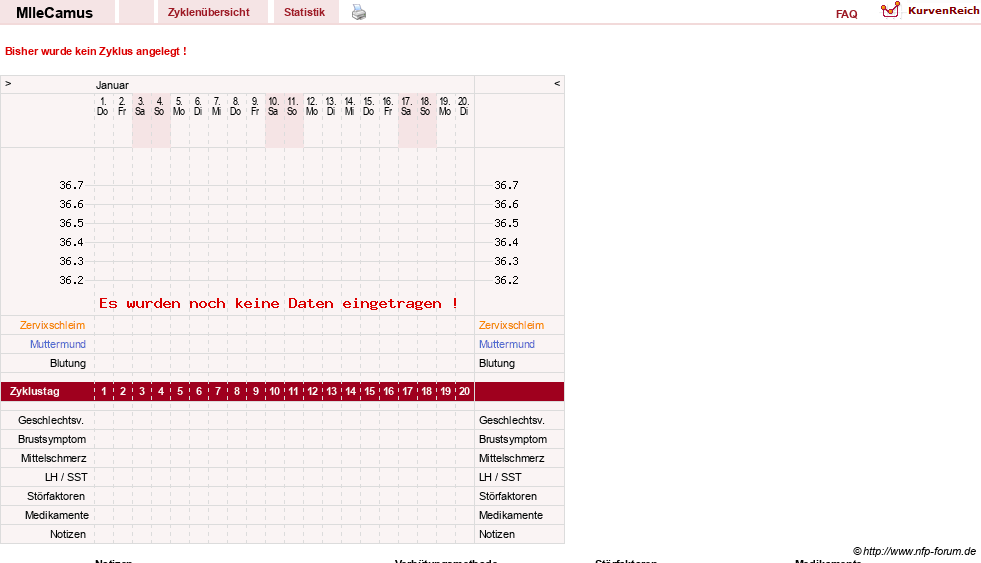Image resolution: width=981 pixels, height=563 pixels.
Task: Click the date column '15. Do'
Action: coord(369,106)
